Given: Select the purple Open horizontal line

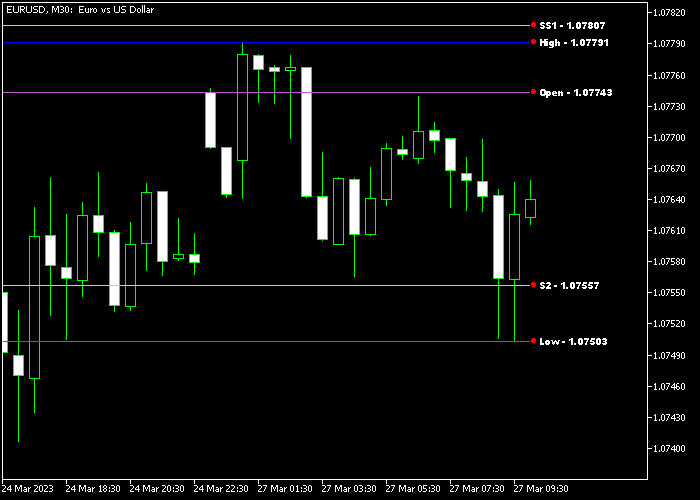Looking at the screenshot, I should (266, 92).
